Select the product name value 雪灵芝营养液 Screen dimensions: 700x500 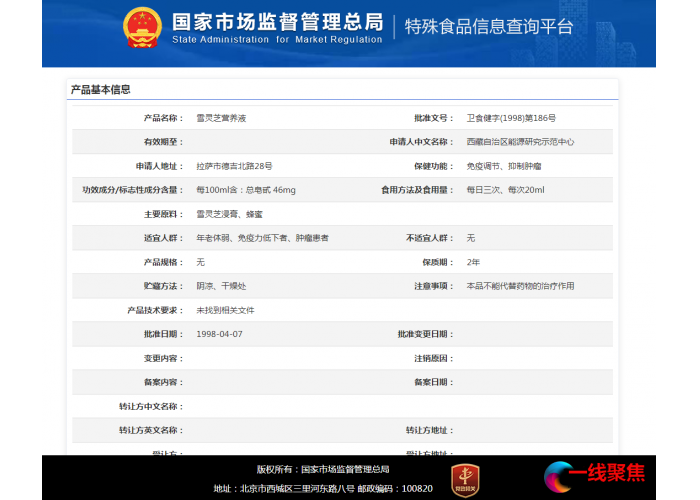point(221,118)
